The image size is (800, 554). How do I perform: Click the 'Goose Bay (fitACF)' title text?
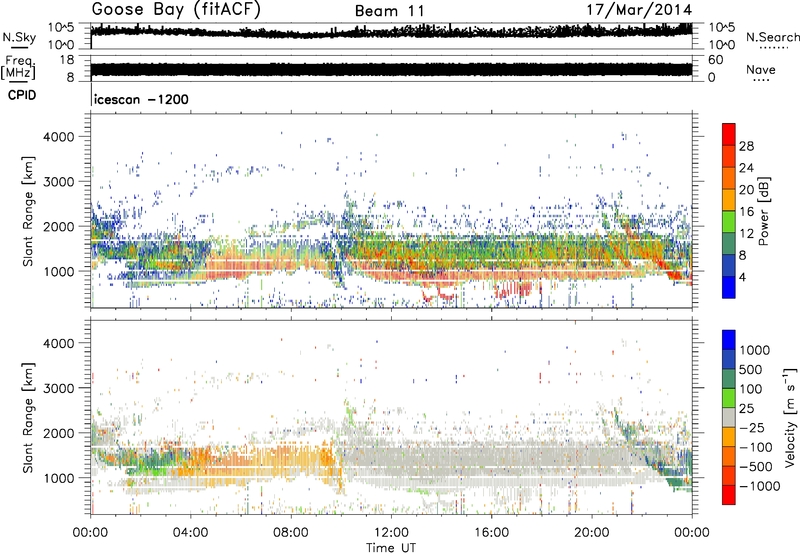coord(176,10)
